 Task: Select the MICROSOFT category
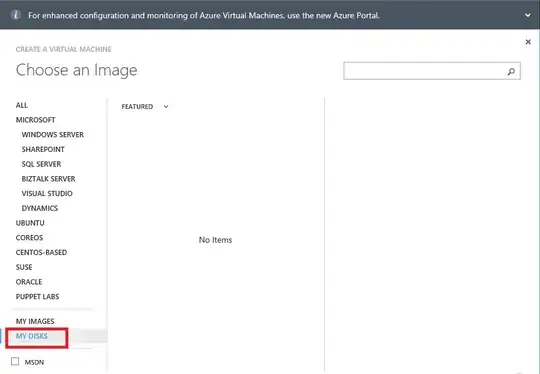click(x=35, y=120)
